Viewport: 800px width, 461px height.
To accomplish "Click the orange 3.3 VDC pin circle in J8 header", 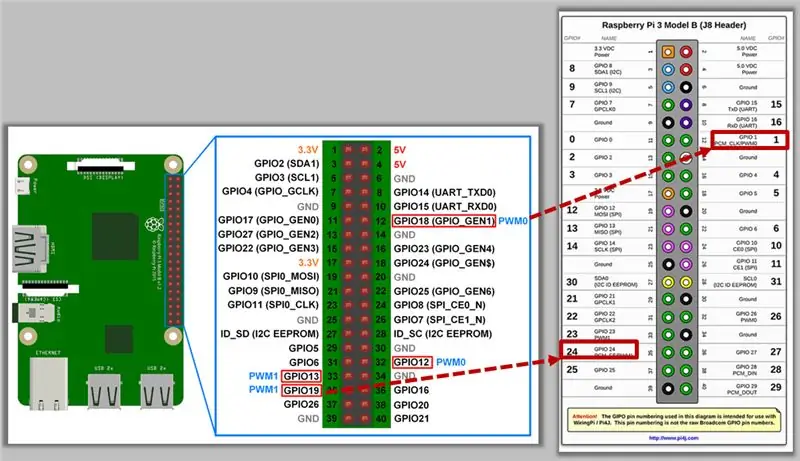I will (x=668, y=52).
